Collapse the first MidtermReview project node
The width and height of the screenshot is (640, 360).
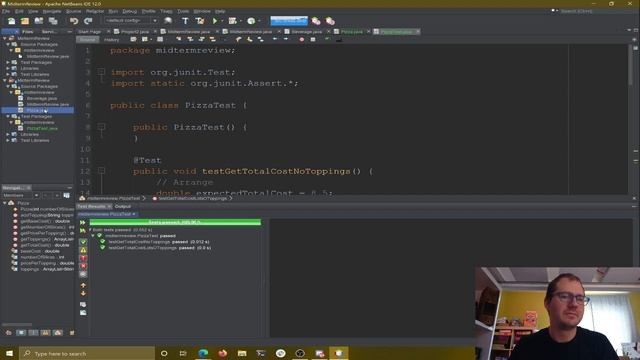click(5, 38)
